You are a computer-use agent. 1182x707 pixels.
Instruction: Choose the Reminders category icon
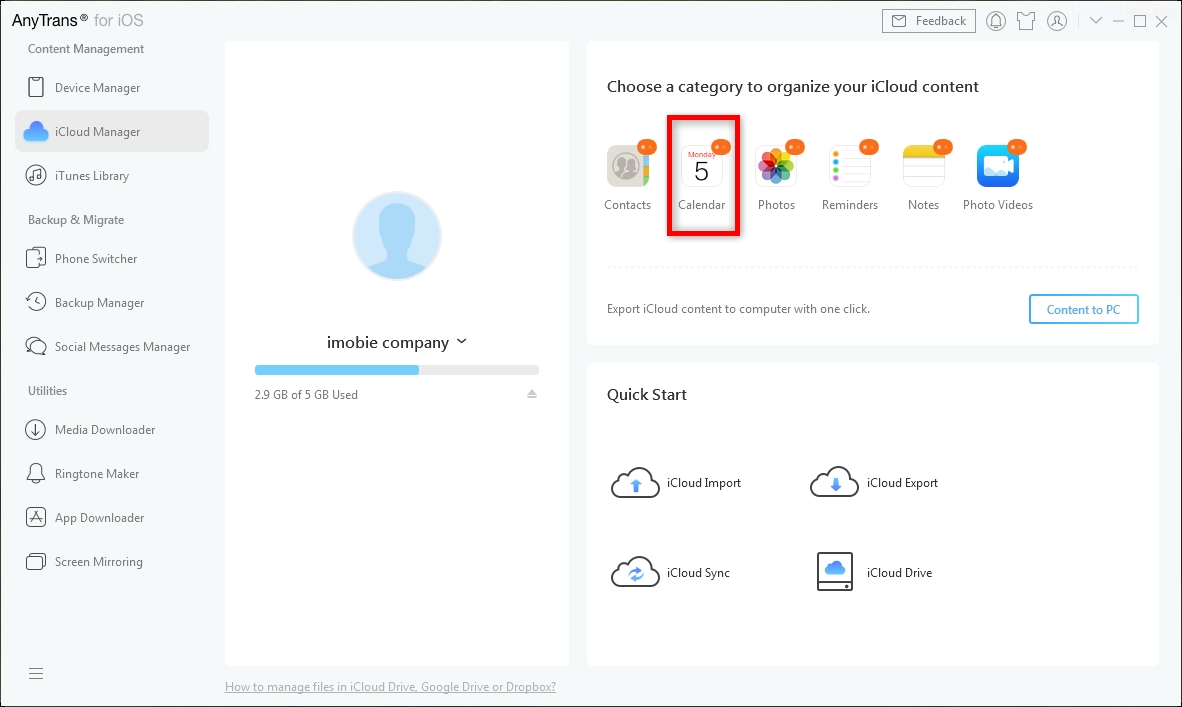850,166
